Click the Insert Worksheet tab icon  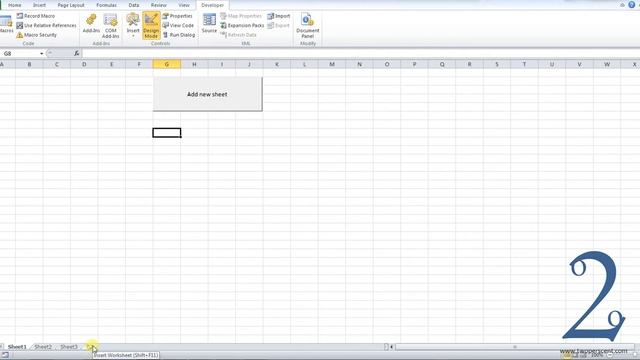tap(91, 347)
